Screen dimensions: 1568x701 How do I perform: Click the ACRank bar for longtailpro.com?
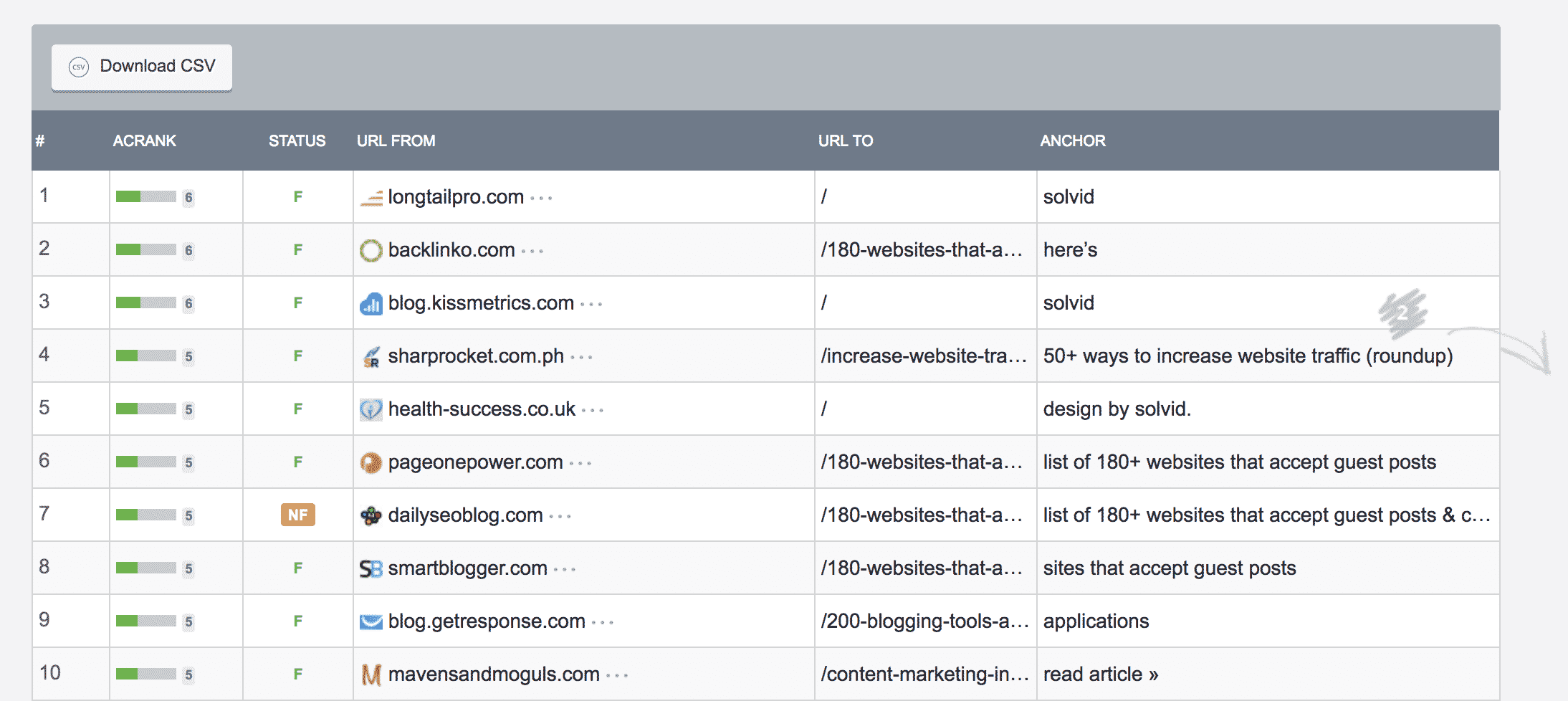click(146, 197)
